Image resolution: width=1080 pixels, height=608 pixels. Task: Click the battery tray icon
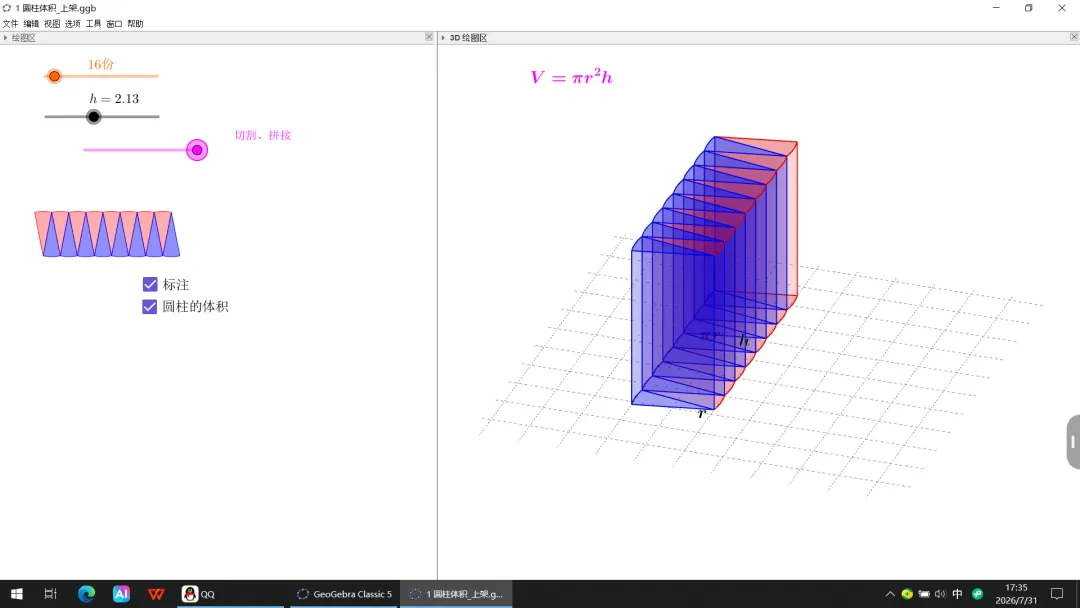[924, 594]
